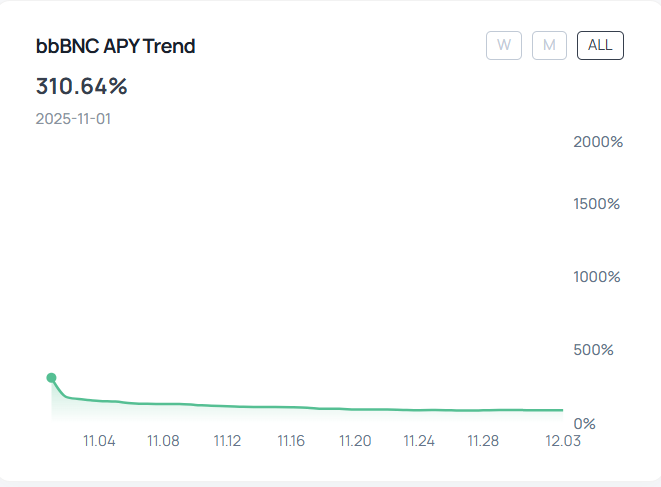Click the 11.24 x-axis date label
This screenshot has width=661, height=487.
(419, 441)
